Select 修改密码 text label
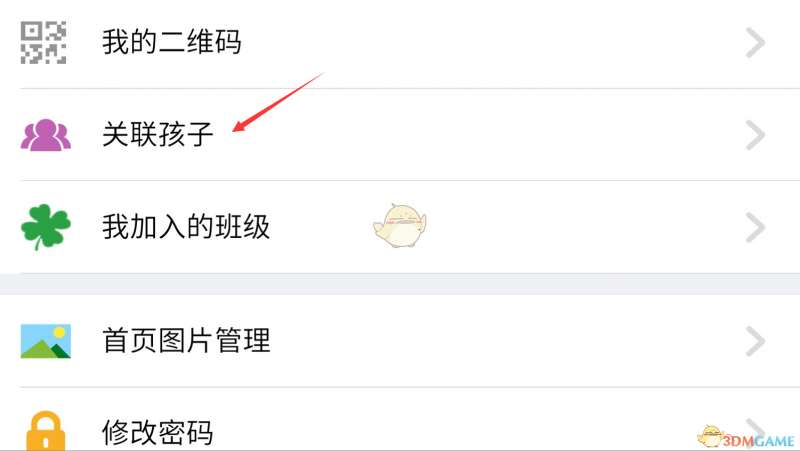The width and height of the screenshot is (800, 451). (157, 433)
